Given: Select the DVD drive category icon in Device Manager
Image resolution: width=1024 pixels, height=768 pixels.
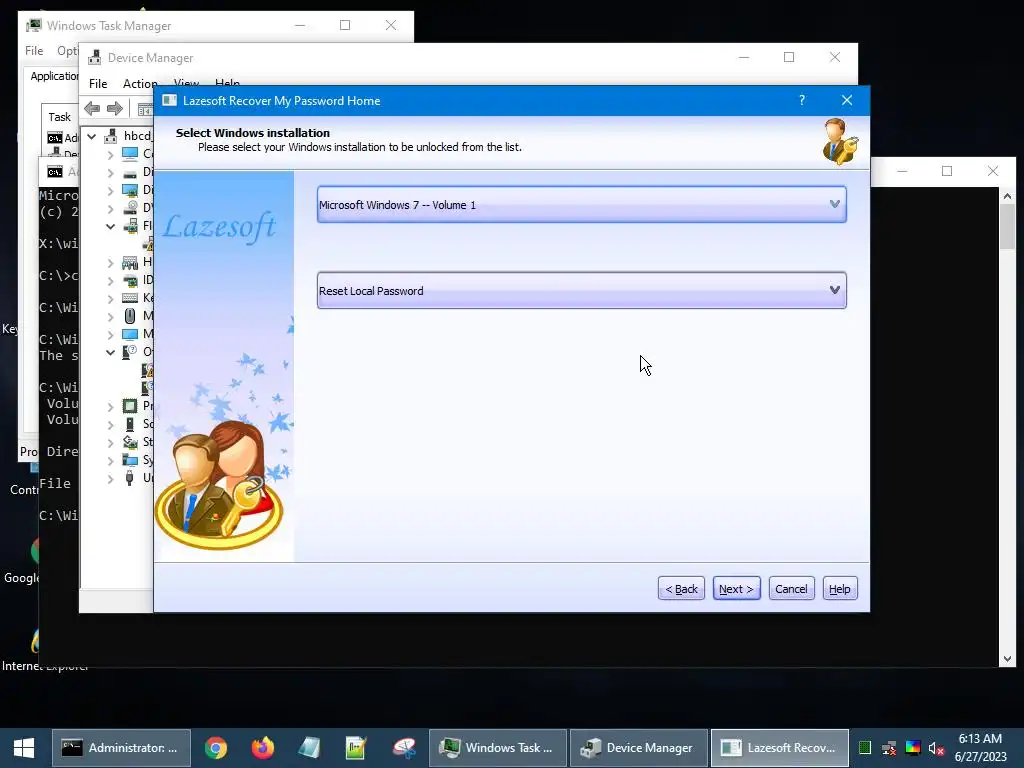Looking at the screenshot, I should click(x=130, y=208).
